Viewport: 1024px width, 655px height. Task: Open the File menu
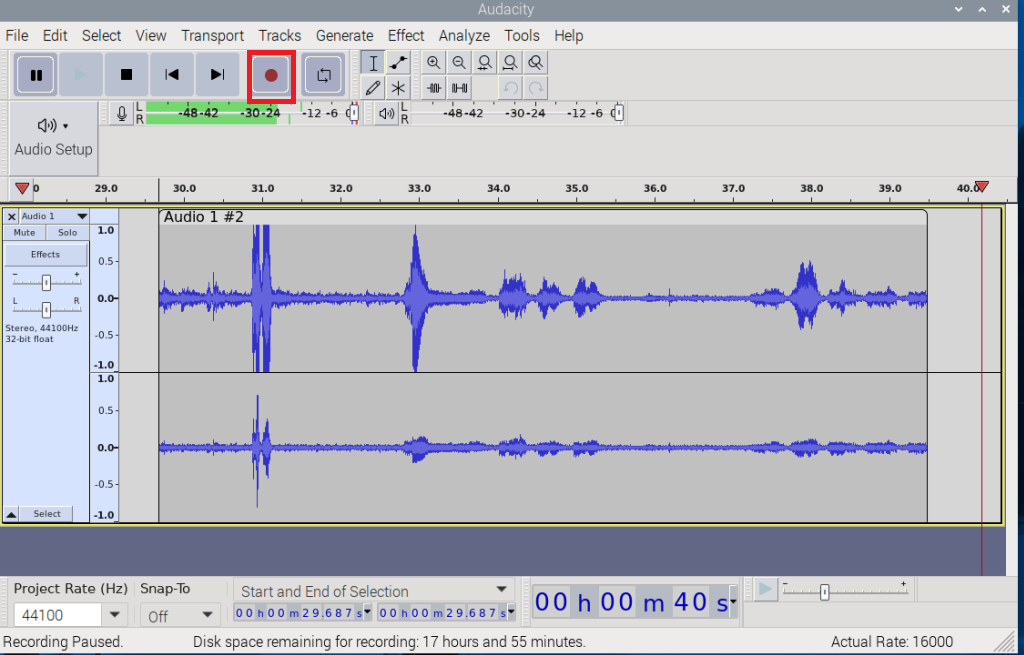[16, 36]
